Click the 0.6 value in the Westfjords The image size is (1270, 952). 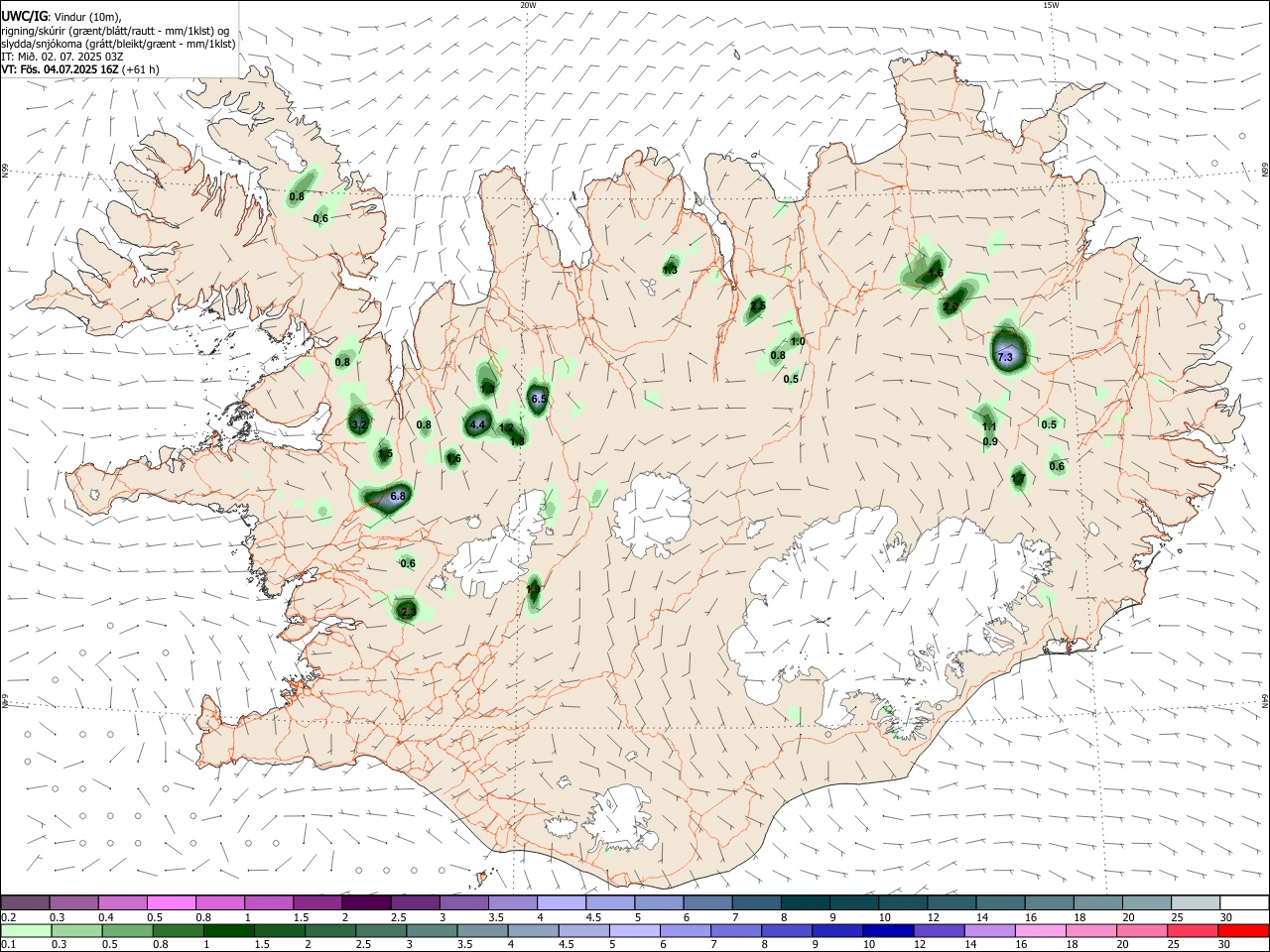320,218
